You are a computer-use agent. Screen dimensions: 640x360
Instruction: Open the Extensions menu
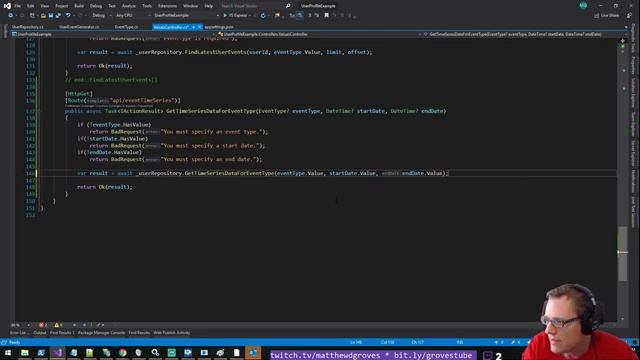(x=167, y=6)
